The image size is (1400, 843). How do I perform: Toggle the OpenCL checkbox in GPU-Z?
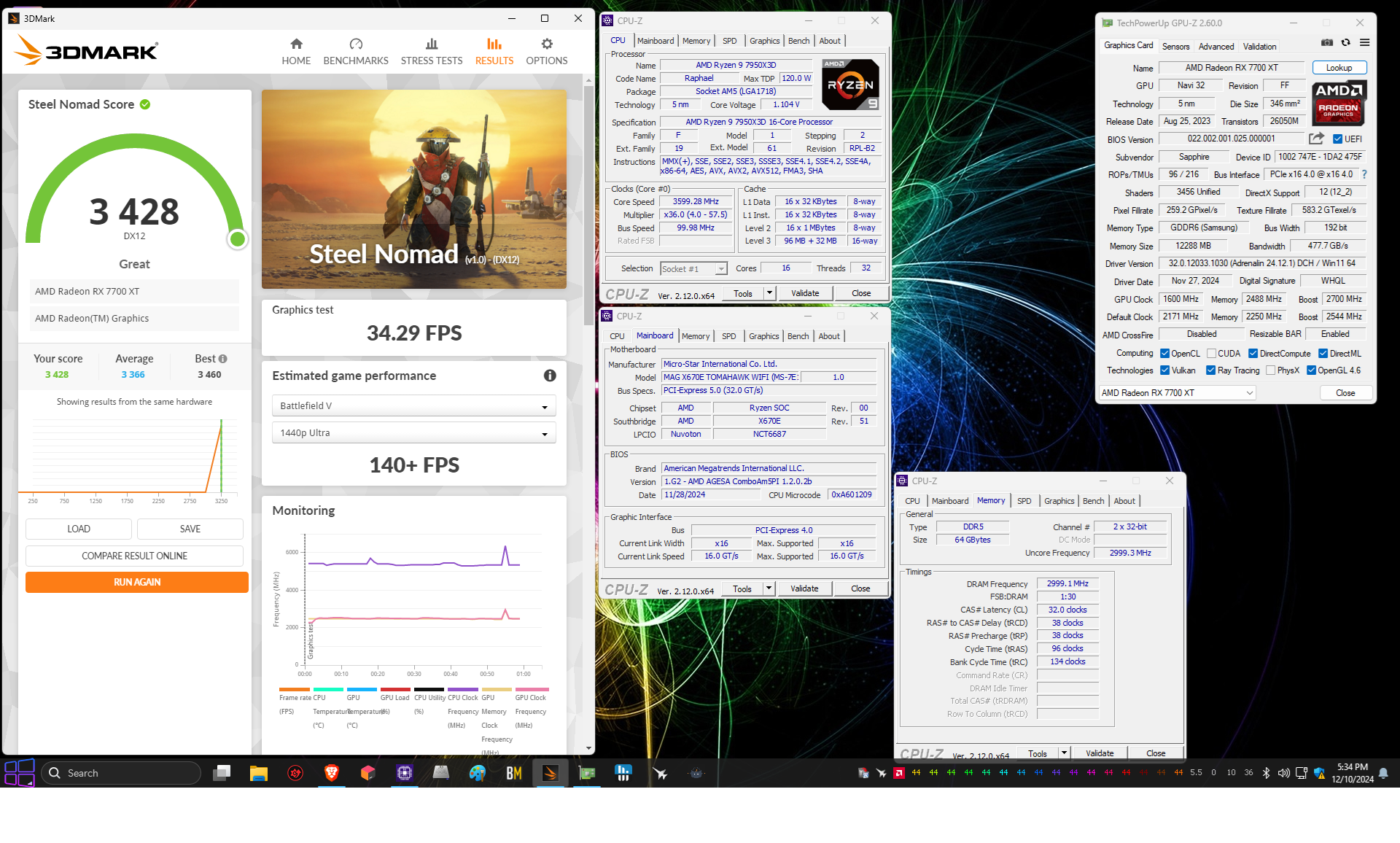pyautogui.click(x=1164, y=354)
